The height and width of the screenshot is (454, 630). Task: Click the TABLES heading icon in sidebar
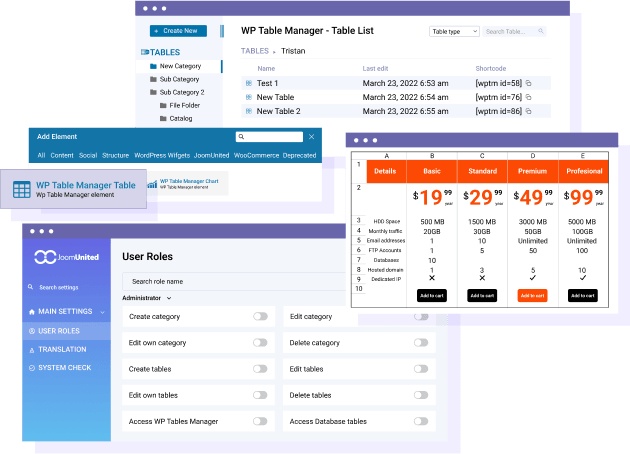pyautogui.click(x=145, y=52)
